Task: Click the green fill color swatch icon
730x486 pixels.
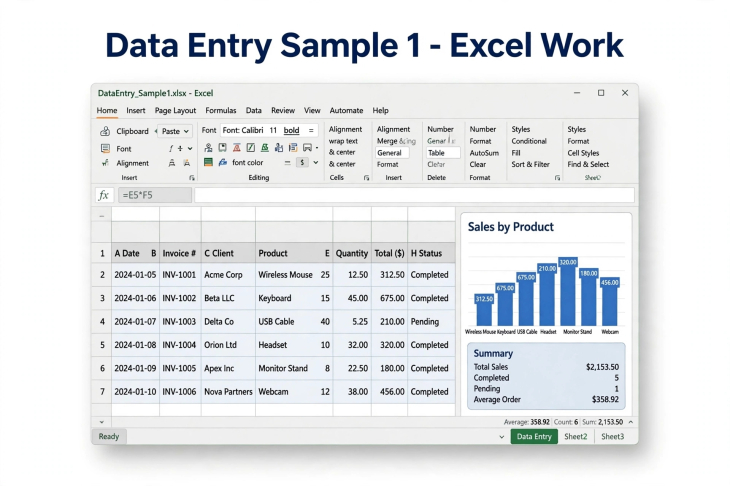Action: (208, 162)
